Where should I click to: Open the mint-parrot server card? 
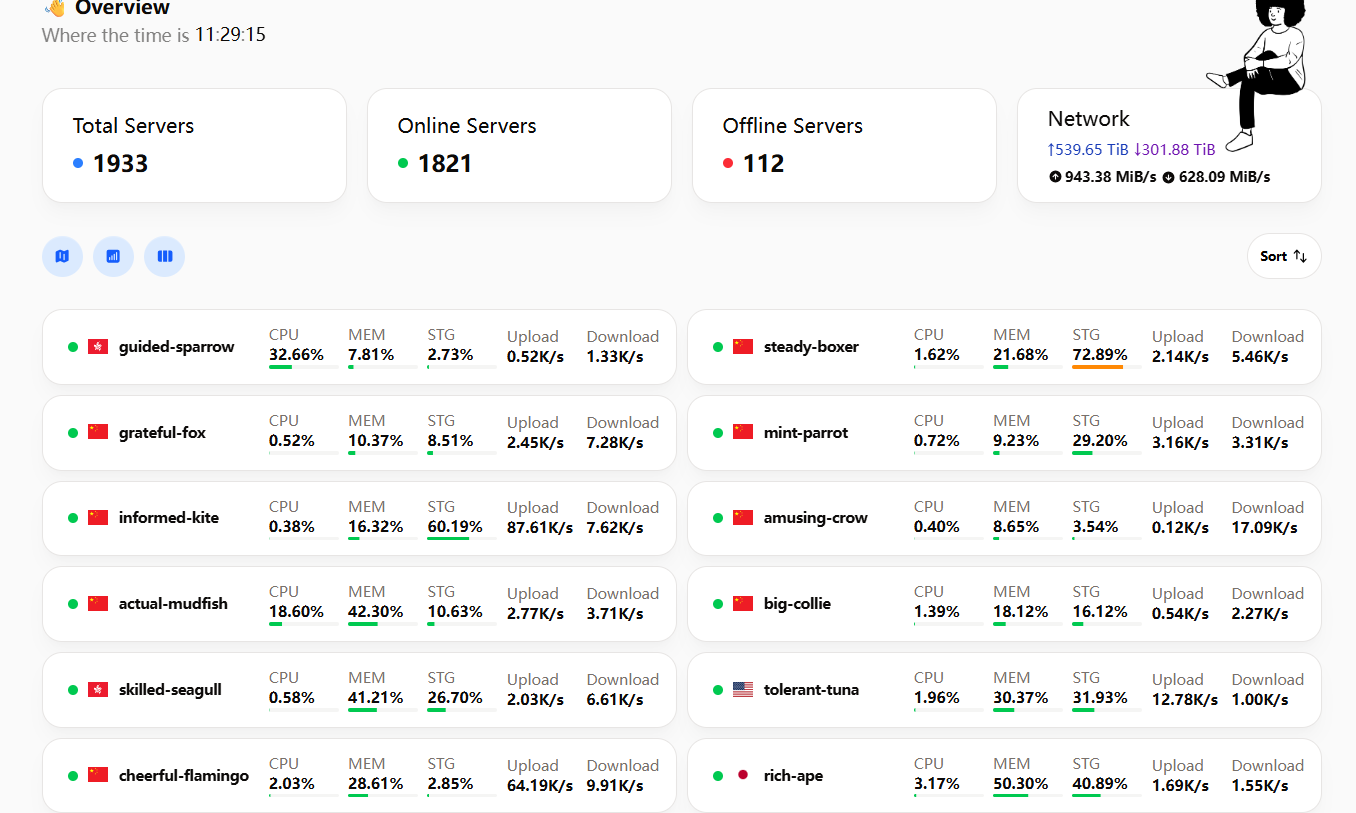[x=1004, y=433]
